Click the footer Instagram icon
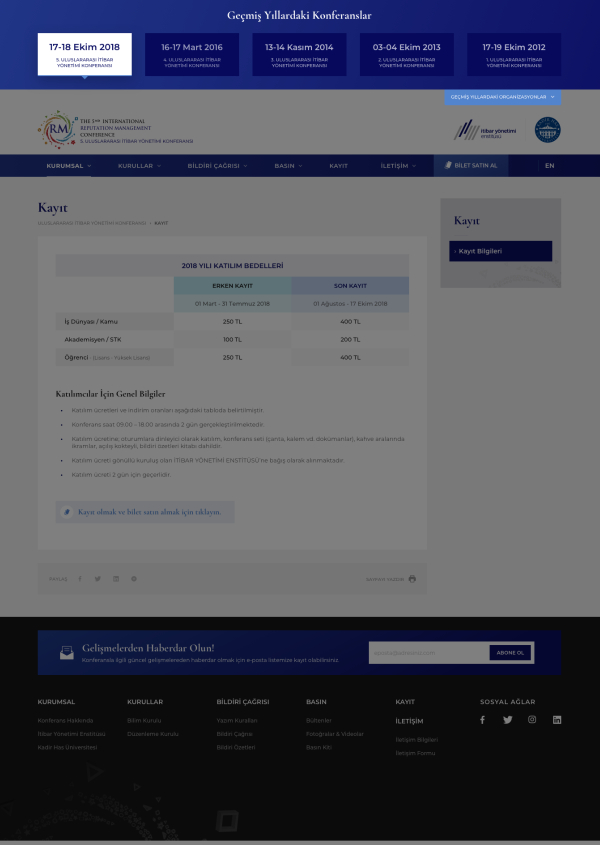 532,720
